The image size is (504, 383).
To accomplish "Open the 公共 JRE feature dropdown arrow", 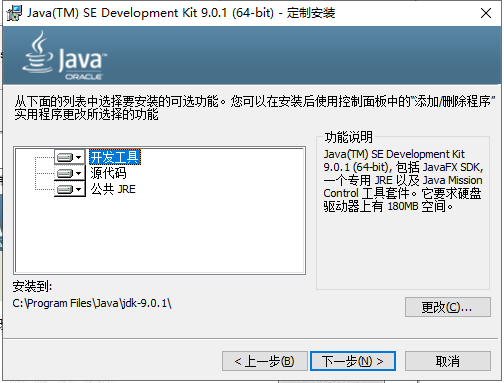I will [x=79, y=189].
